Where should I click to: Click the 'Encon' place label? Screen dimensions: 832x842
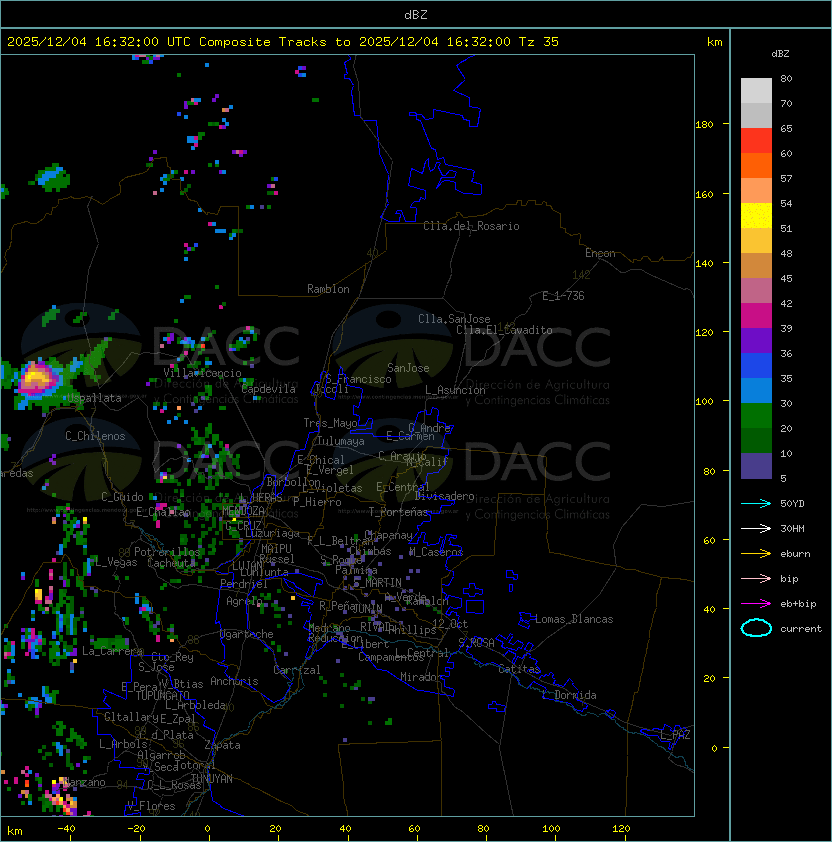600,253
